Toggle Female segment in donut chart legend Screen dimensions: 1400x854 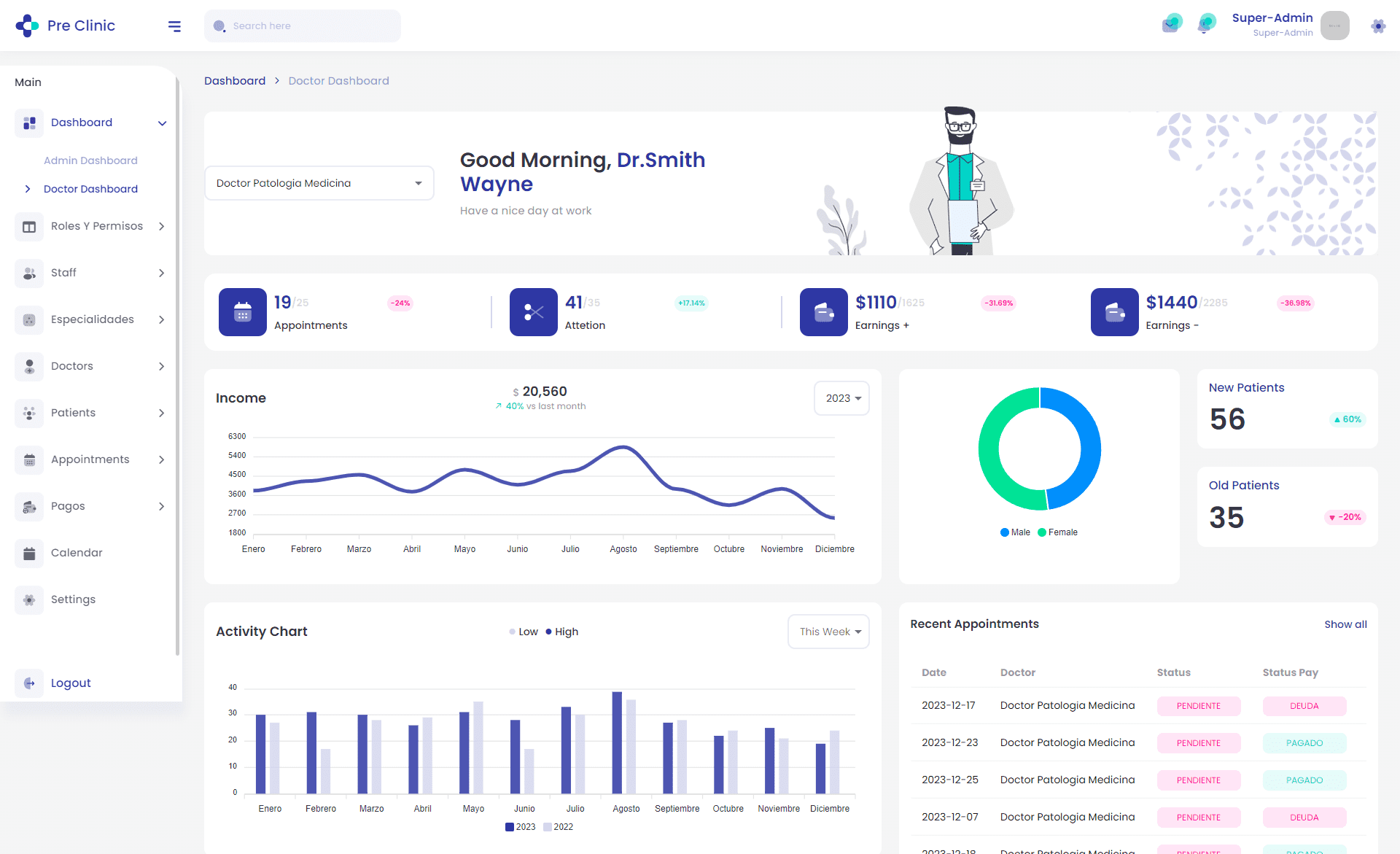point(1057,532)
